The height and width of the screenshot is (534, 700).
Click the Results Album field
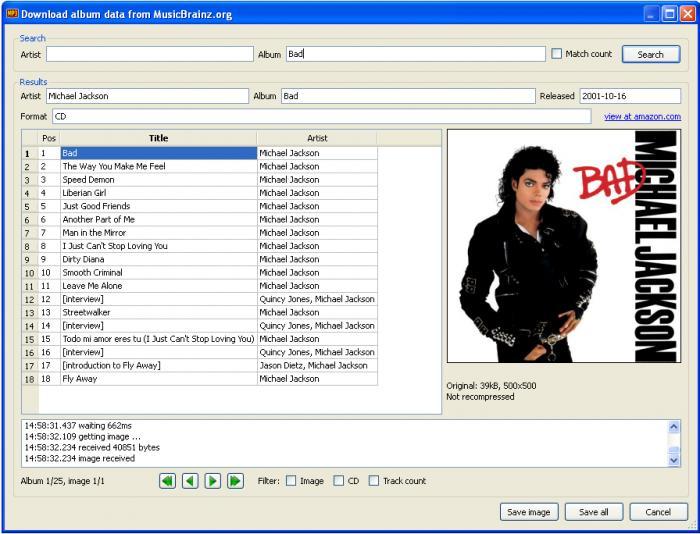[x=408, y=96]
